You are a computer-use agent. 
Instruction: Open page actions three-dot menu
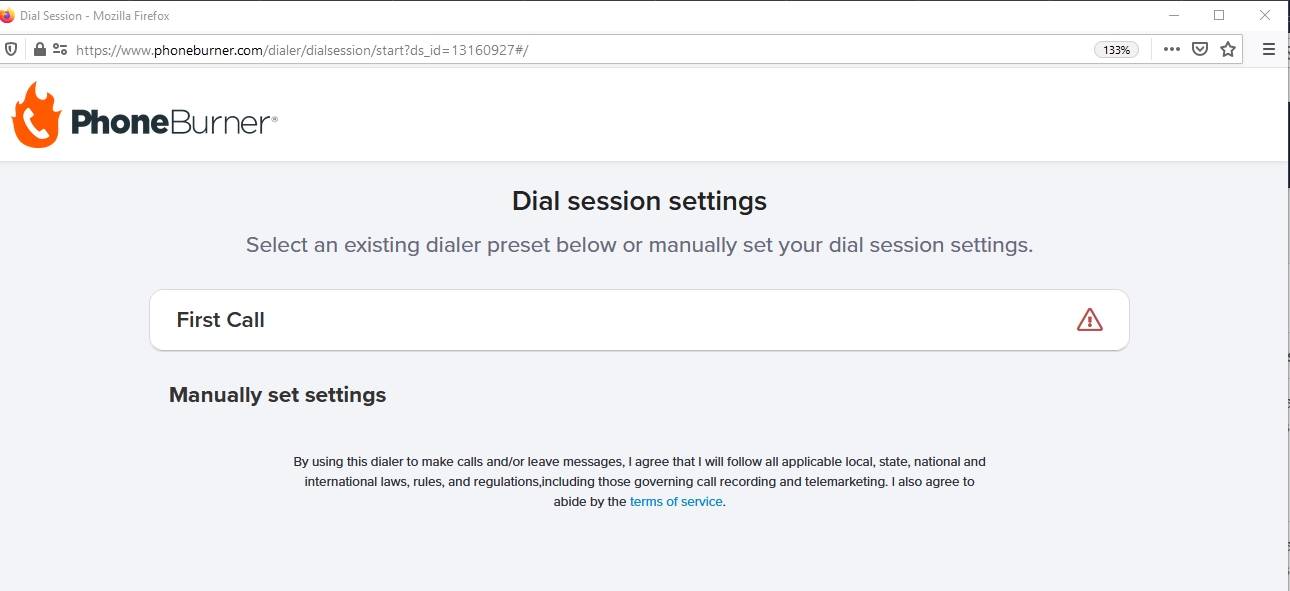click(1171, 49)
